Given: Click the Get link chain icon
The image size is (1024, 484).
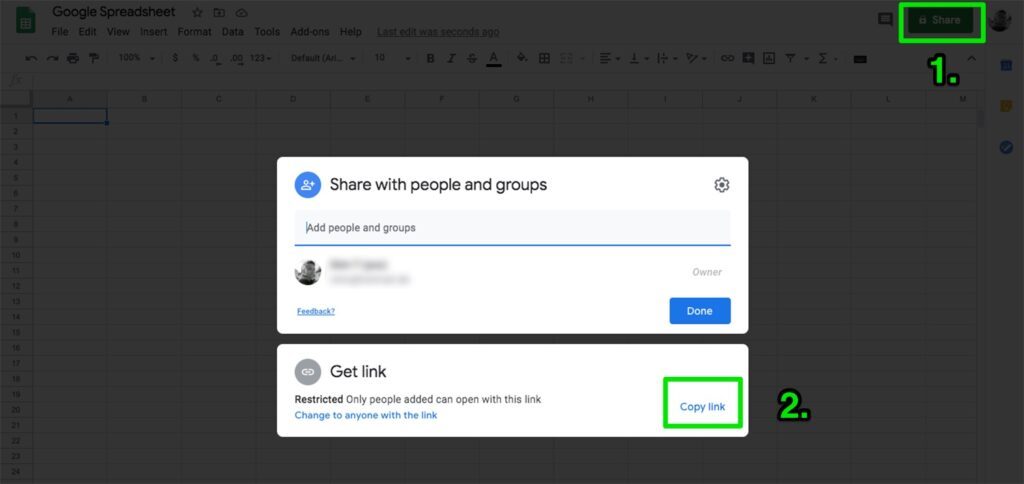Looking at the screenshot, I should point(308,372).
